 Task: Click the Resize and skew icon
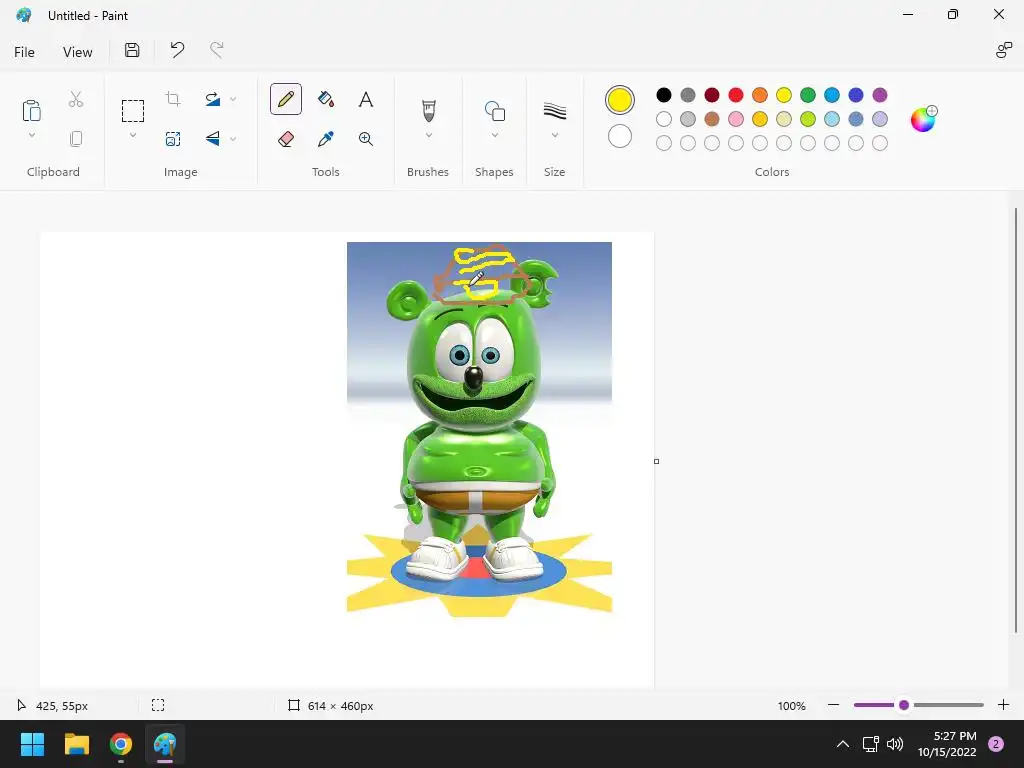point(173,138)
